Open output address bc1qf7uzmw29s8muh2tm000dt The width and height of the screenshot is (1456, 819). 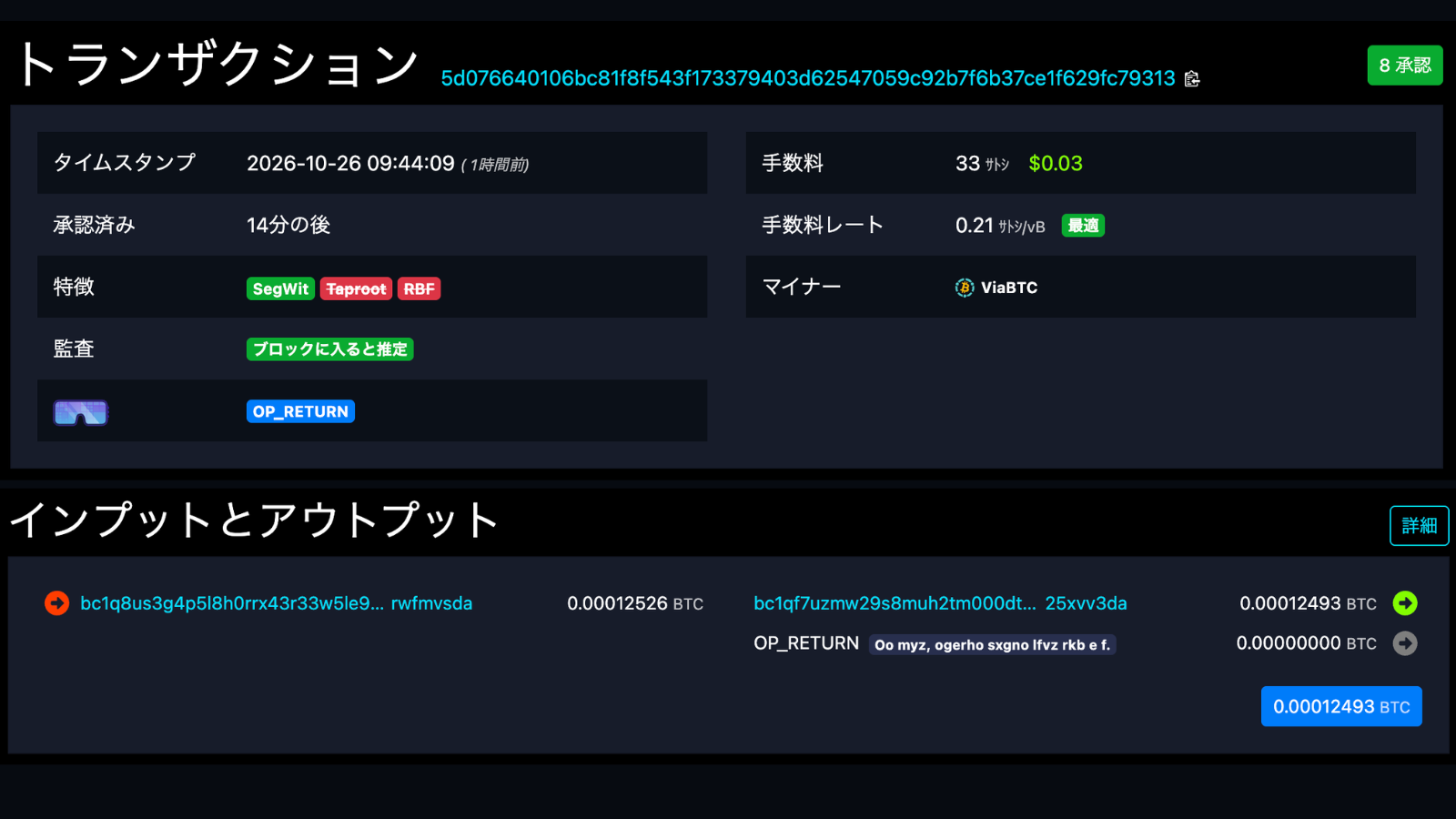[940, 603]
